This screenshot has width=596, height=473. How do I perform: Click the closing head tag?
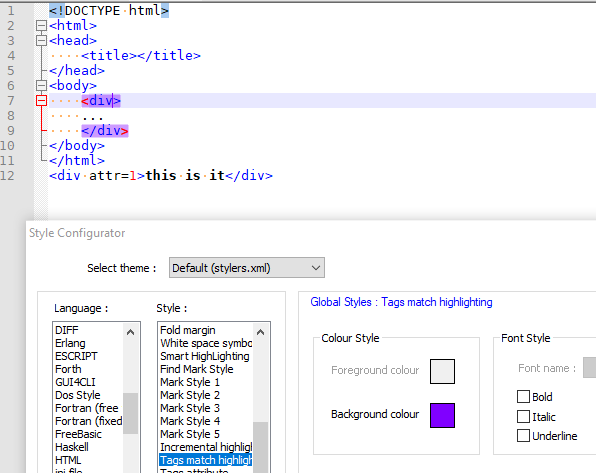77,70
